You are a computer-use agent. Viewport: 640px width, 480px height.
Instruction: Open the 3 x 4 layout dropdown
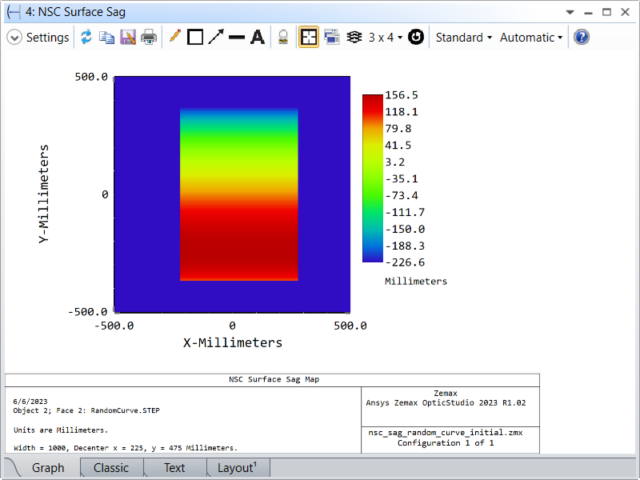tap(385, 38)
